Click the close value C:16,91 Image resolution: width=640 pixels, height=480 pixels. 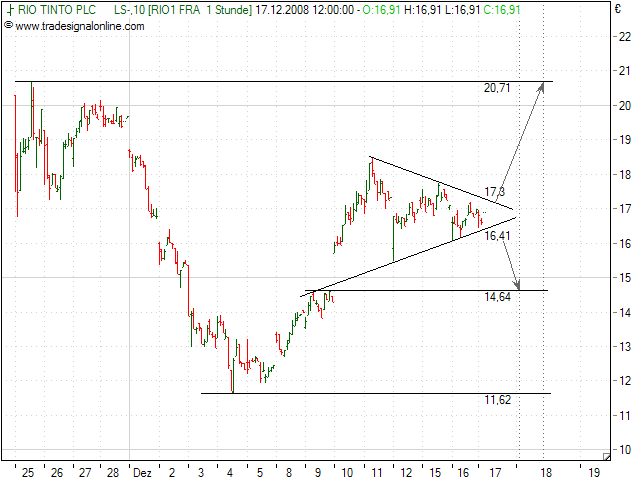click(x=502, y=9)
